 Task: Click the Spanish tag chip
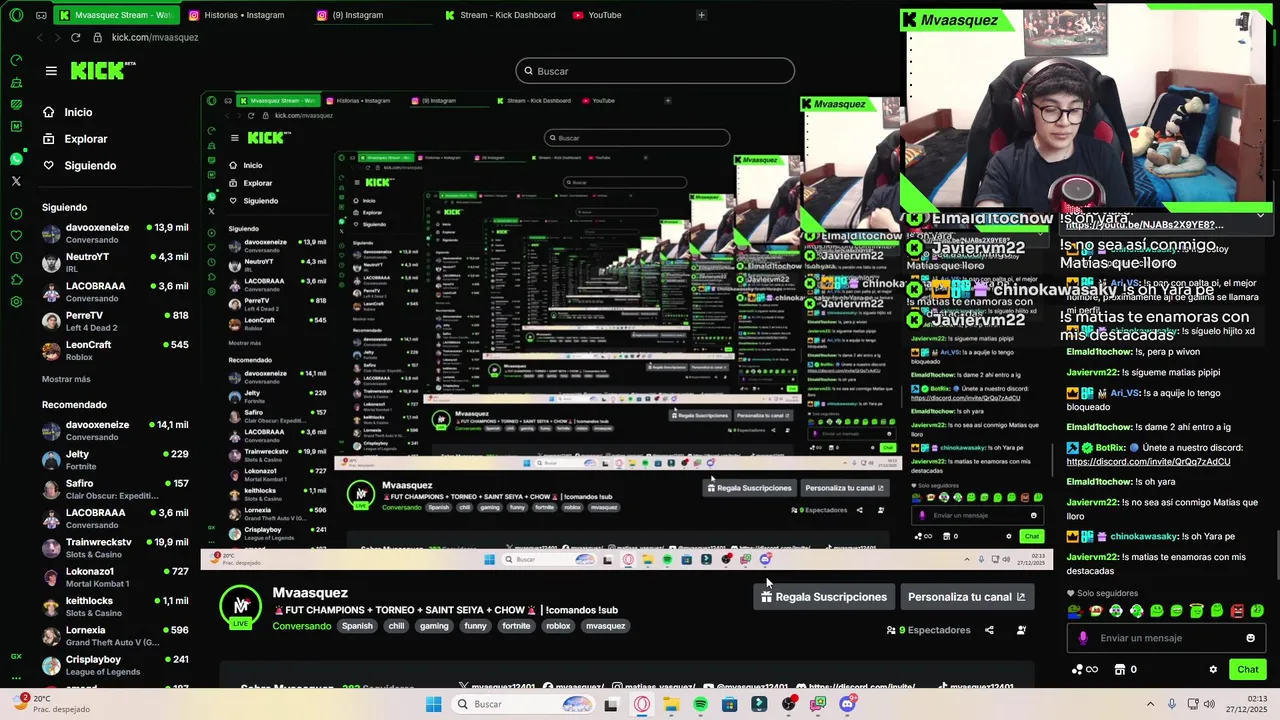point(357,626)
